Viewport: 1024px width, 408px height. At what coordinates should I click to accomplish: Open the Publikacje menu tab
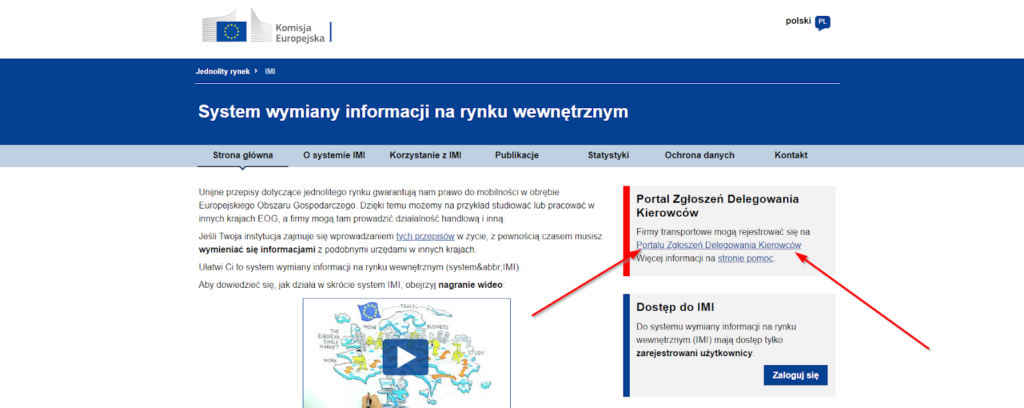517,155
